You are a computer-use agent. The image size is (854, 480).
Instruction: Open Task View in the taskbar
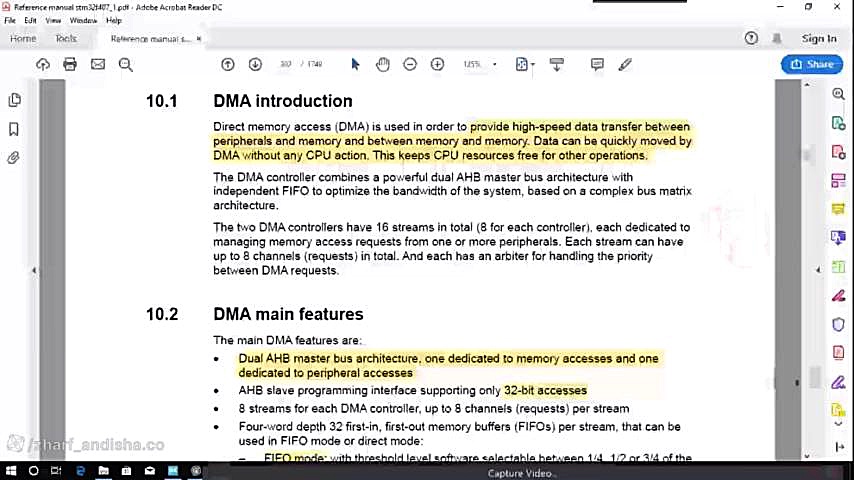click(56, 471)
